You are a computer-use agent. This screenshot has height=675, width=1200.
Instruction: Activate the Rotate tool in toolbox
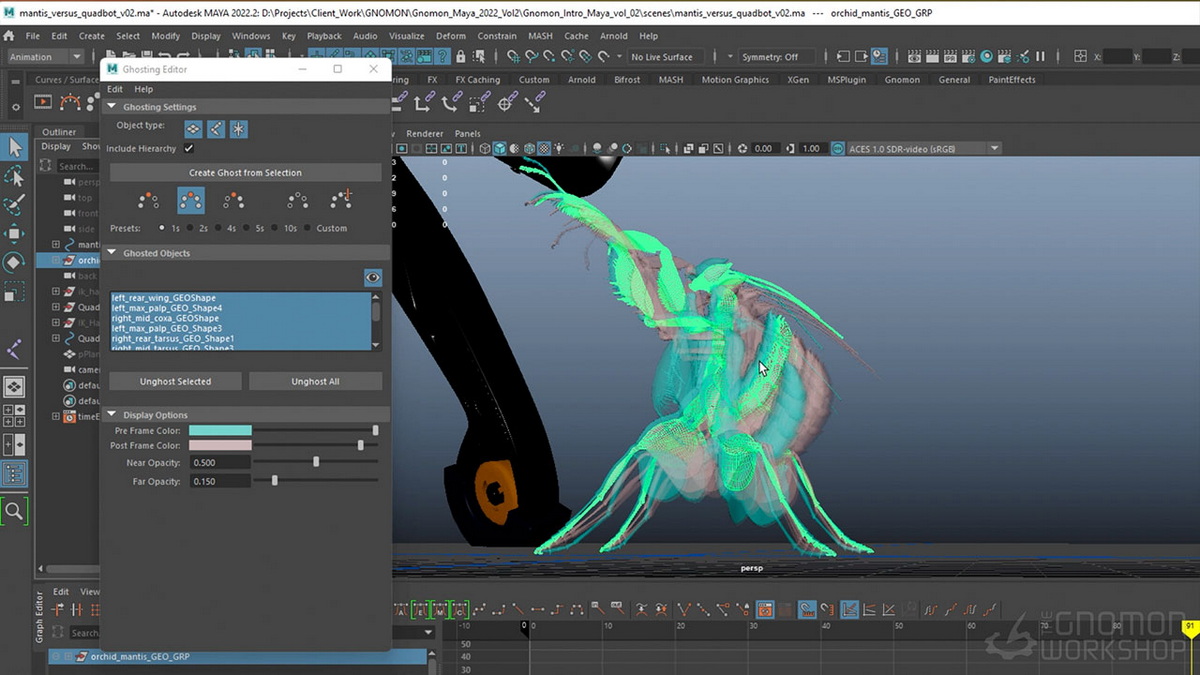tap(14, 263)
